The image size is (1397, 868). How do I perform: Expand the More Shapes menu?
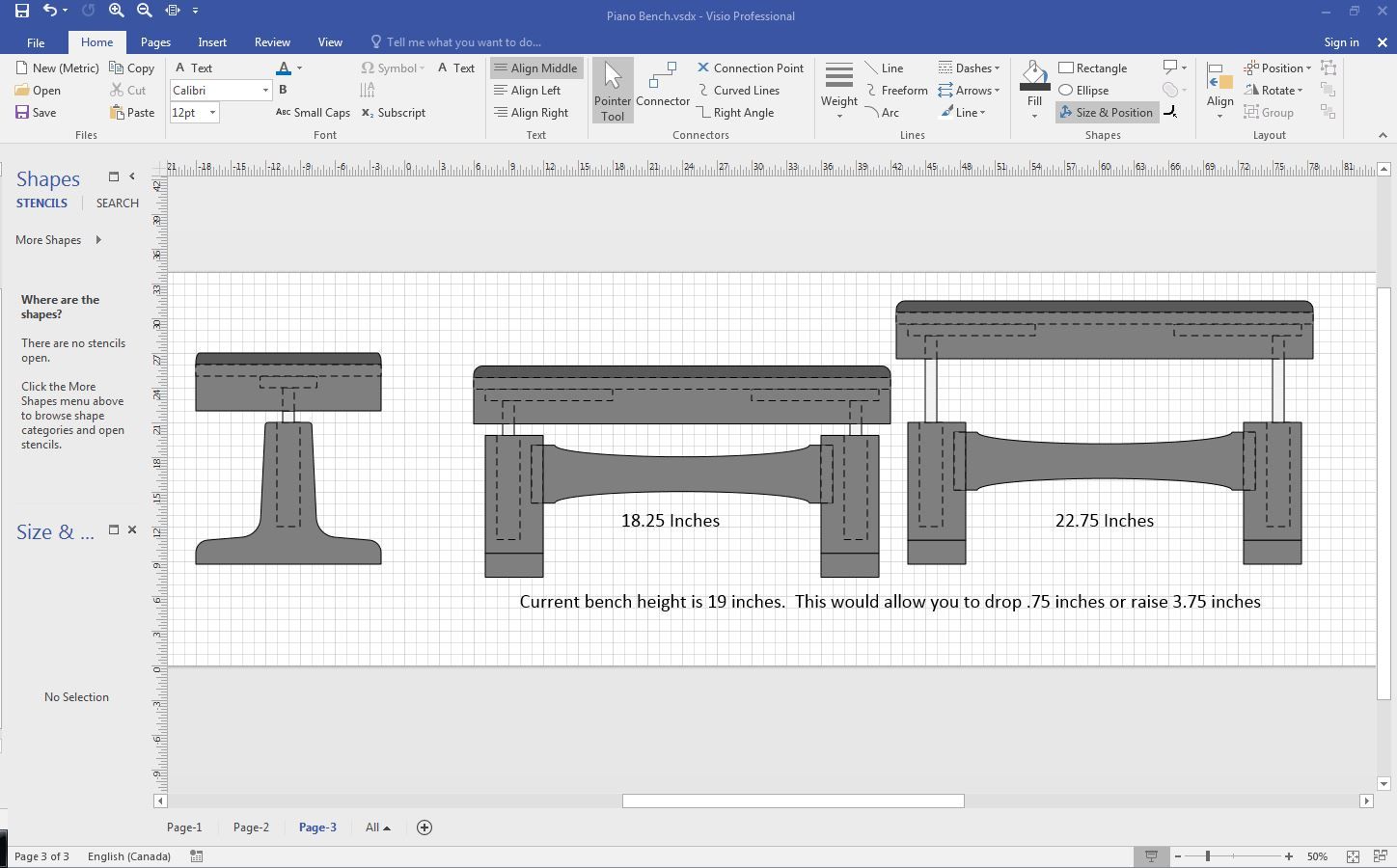[x=58, y=240]
